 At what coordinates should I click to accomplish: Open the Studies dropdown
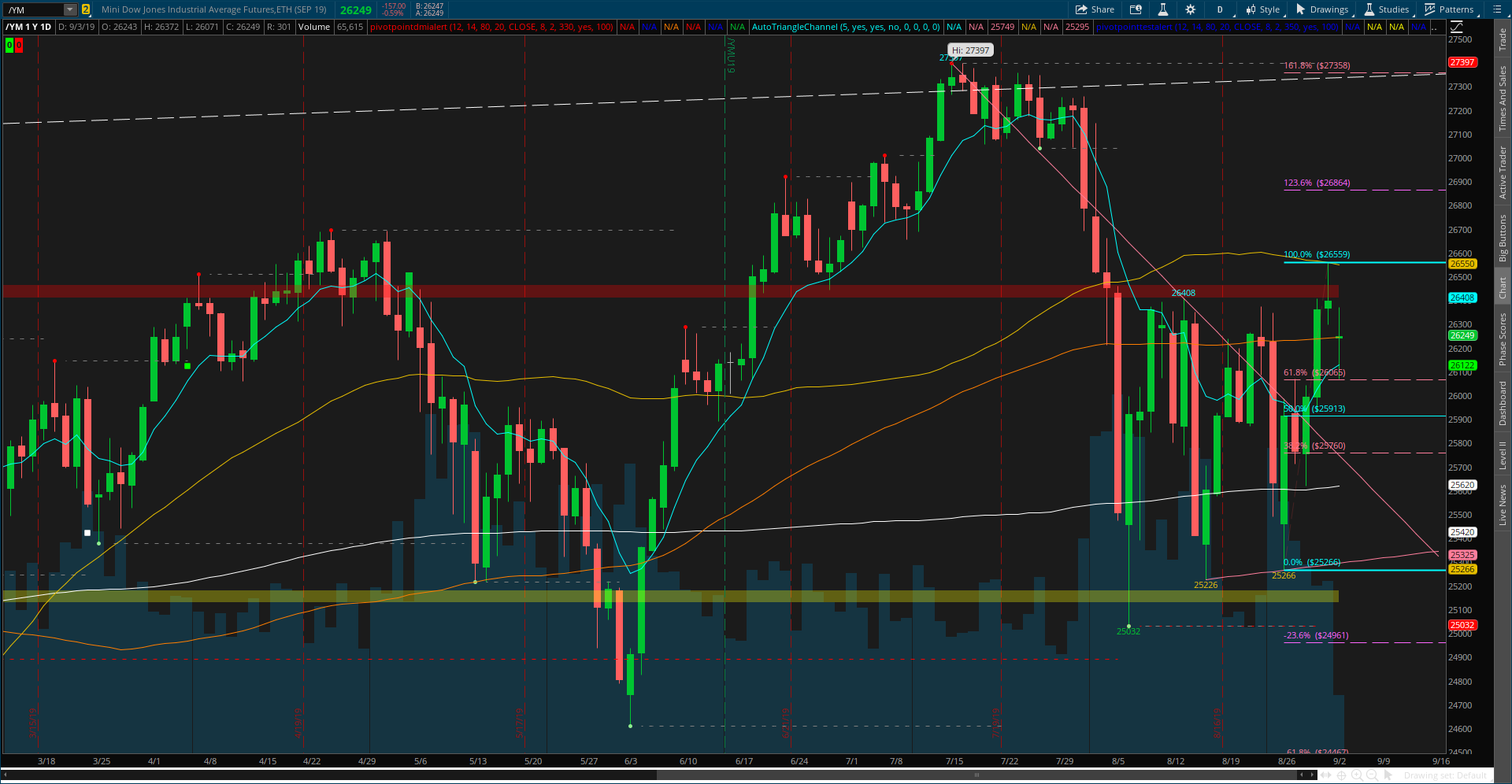pos(1386,9)
